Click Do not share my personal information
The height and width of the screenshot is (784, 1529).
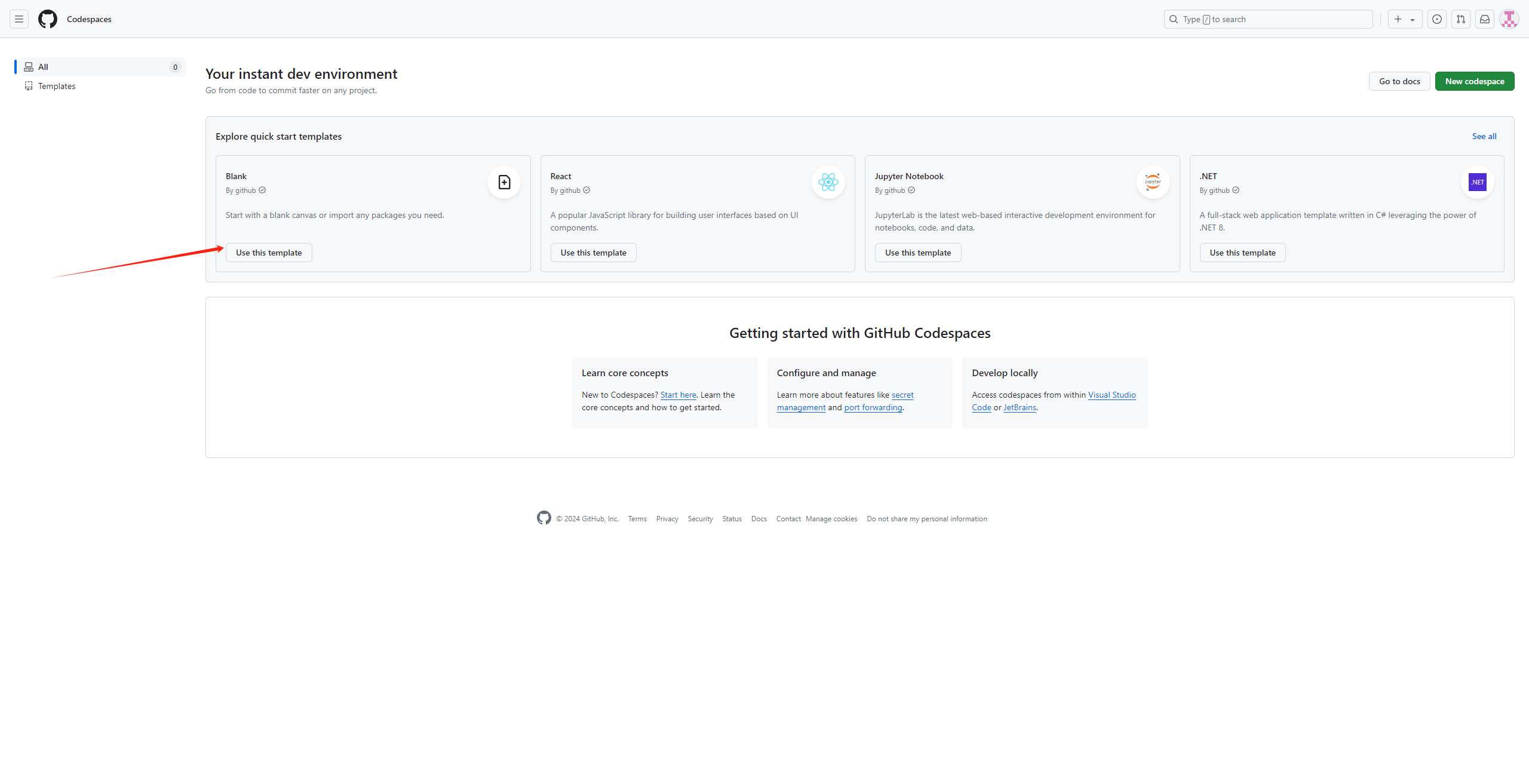pos(927,519)
